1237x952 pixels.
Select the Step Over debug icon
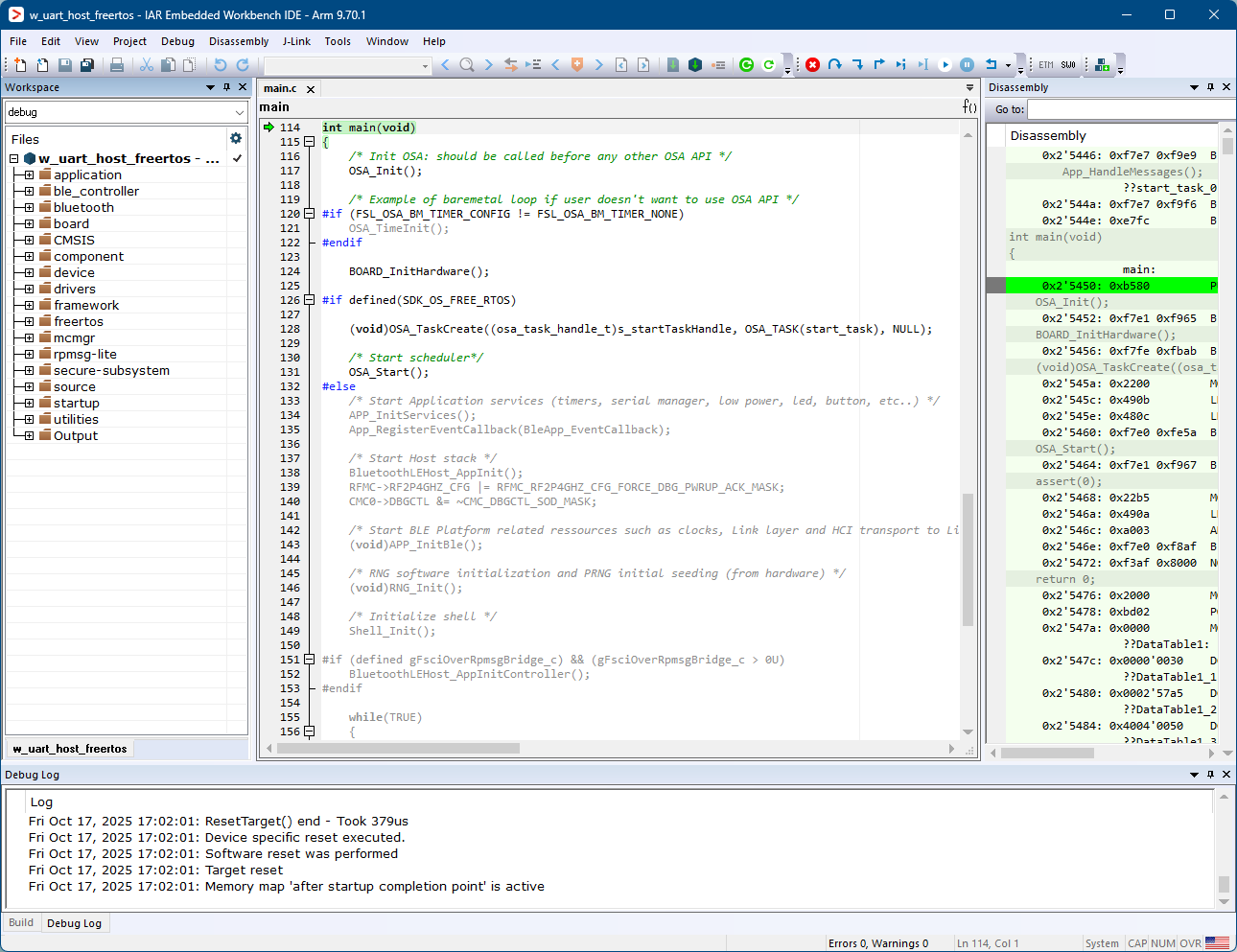click(x=835, y=64)
